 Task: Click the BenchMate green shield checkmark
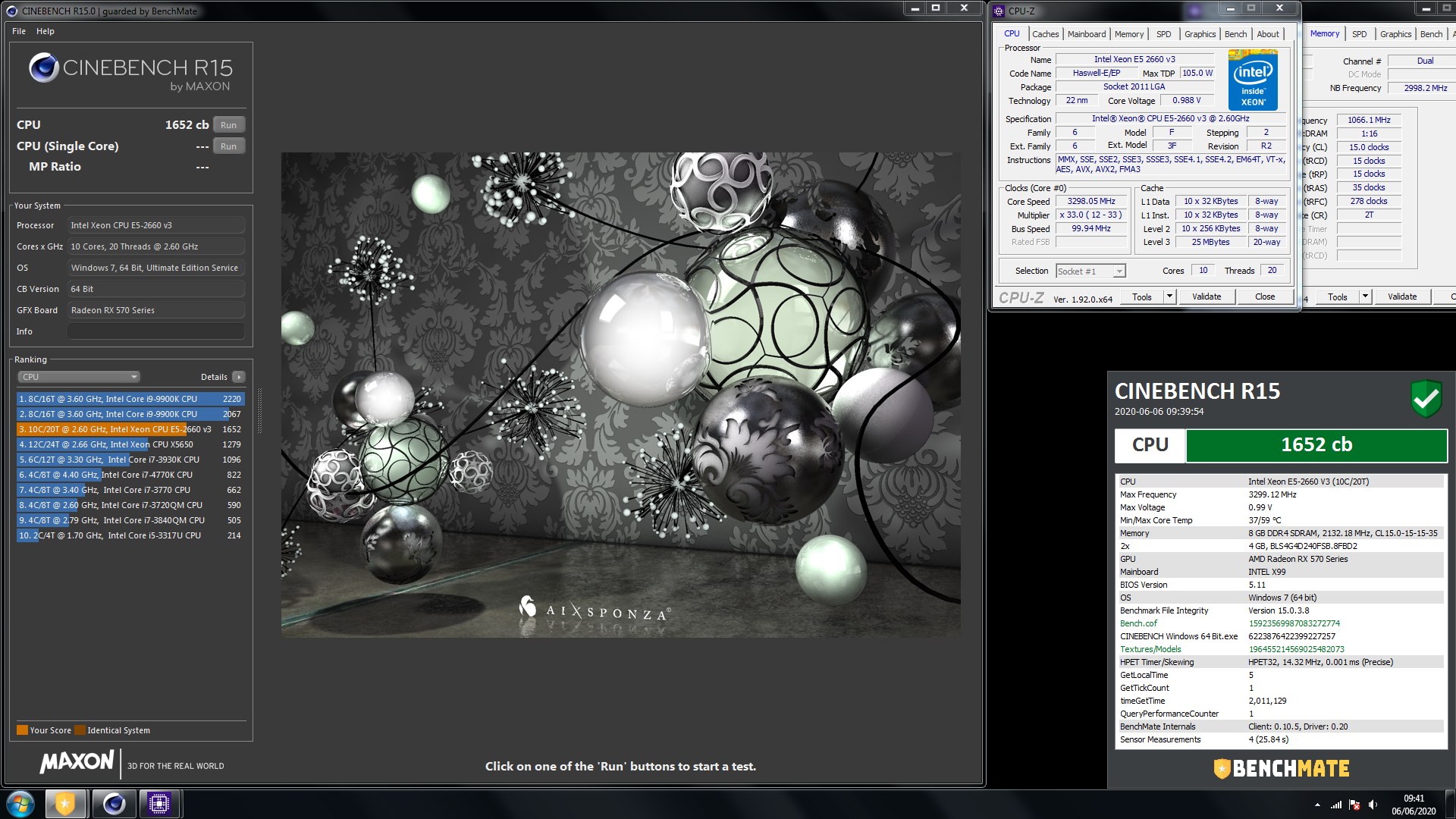[x=1426, y=398]
